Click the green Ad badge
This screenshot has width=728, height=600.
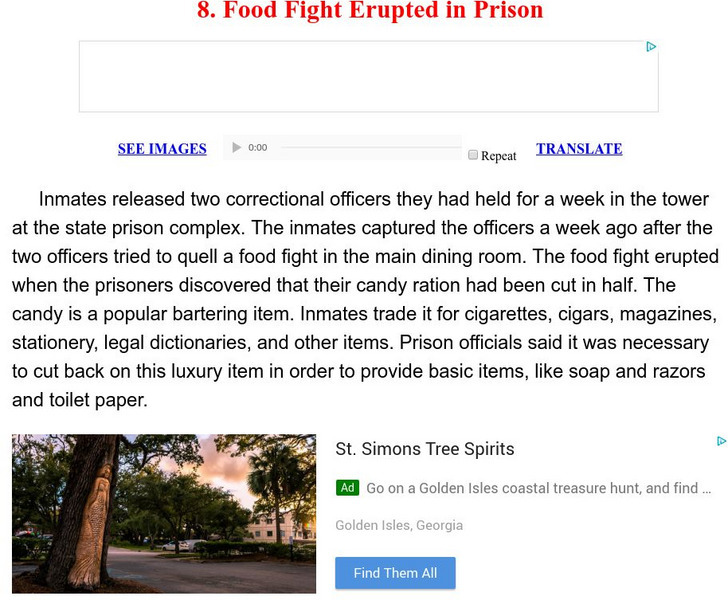tap(347, 488)
